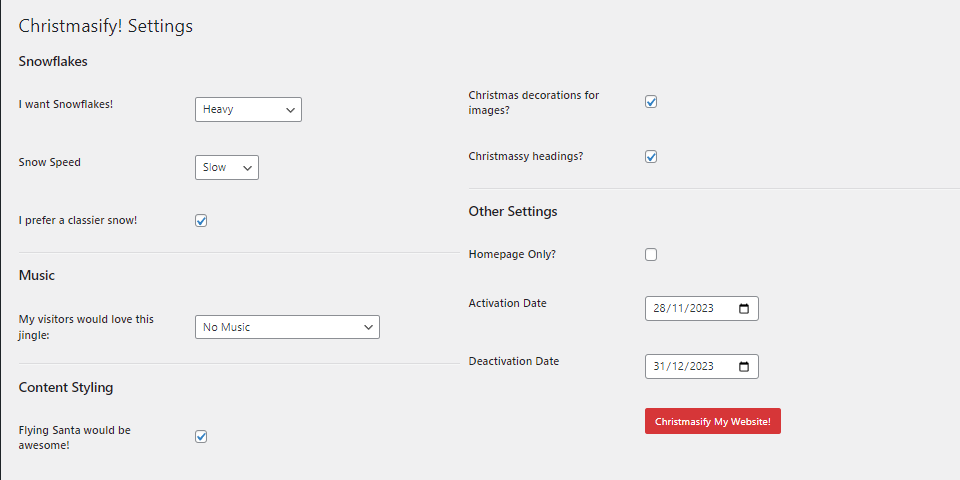
Task: Click the Christmasify! Settings page title
Action: [x=106, y=26]
